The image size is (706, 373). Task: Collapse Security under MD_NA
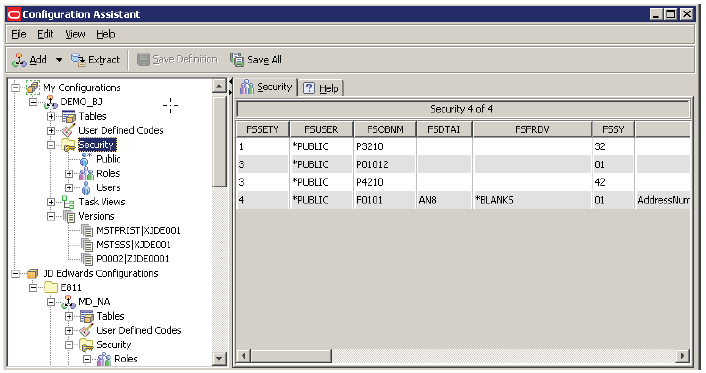tap(69, 345)
